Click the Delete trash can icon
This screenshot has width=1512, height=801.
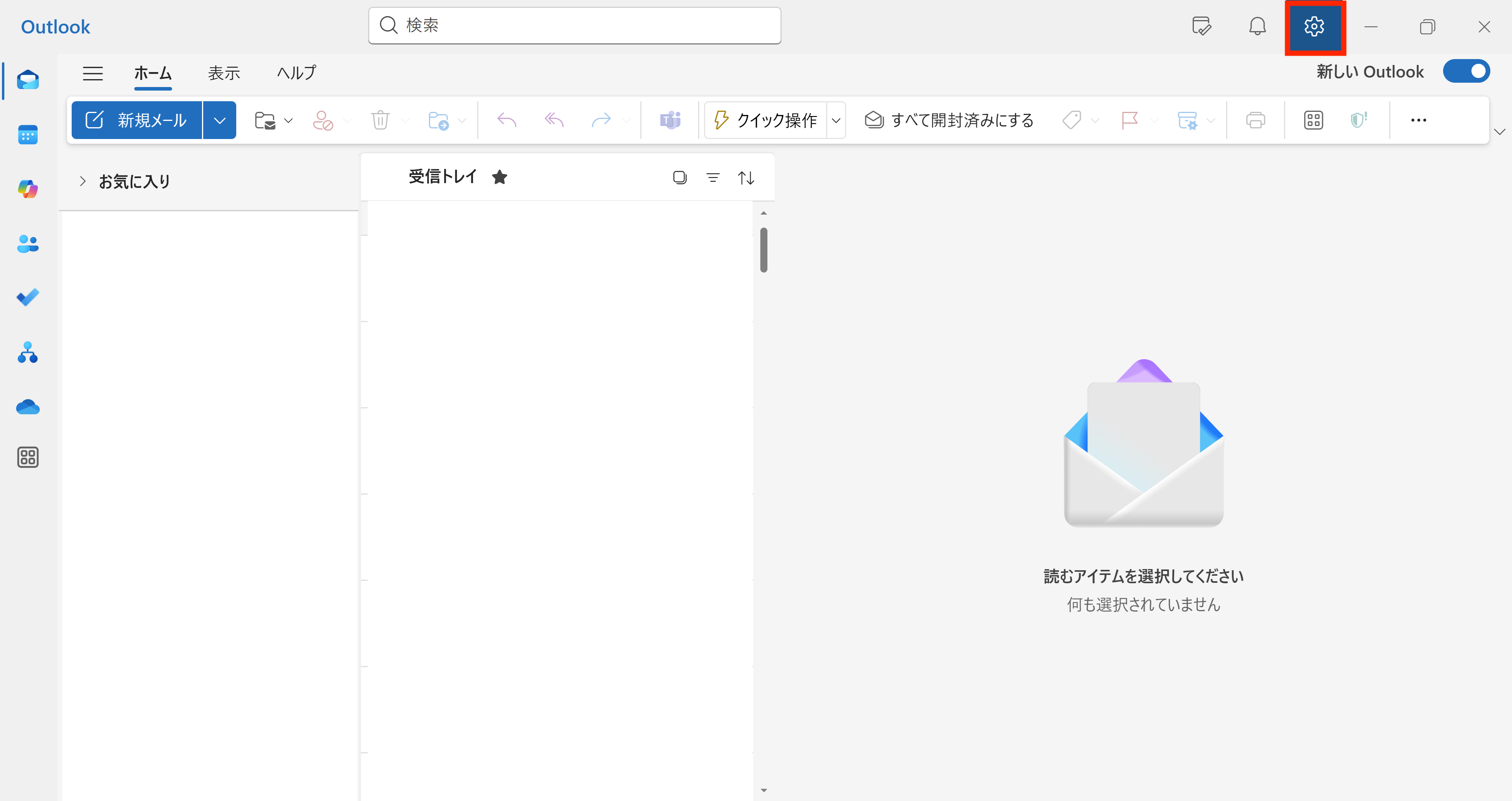(x=380, y=121)
